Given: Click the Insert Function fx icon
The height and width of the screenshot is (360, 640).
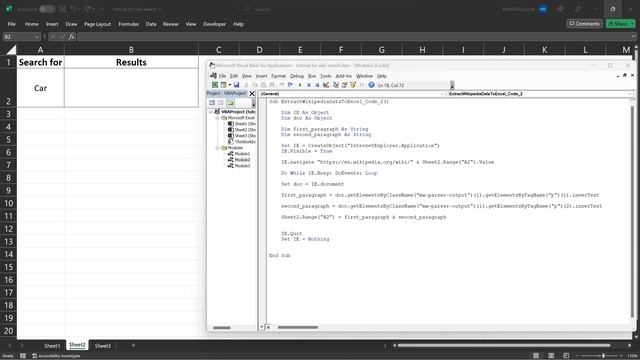Looking at the screenshot, I should point(71,37).
